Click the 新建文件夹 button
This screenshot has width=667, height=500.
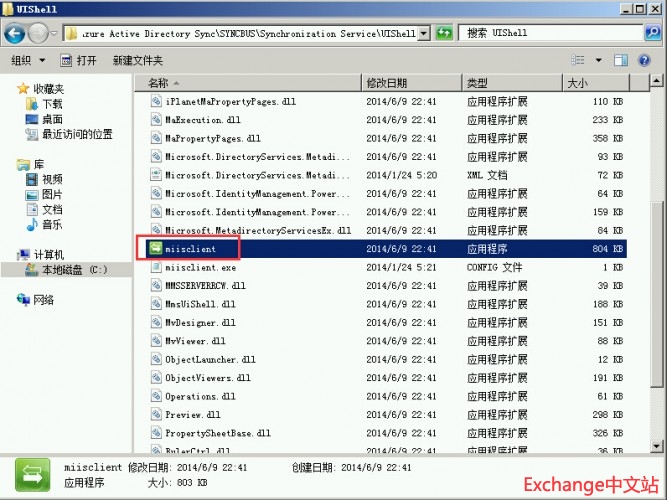point(137,61)
